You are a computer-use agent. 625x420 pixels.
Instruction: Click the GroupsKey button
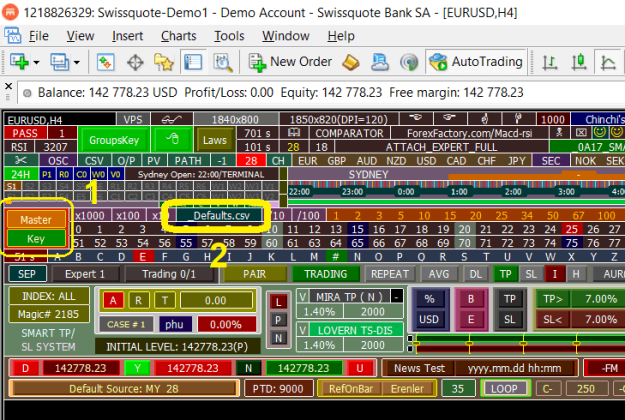114,140
